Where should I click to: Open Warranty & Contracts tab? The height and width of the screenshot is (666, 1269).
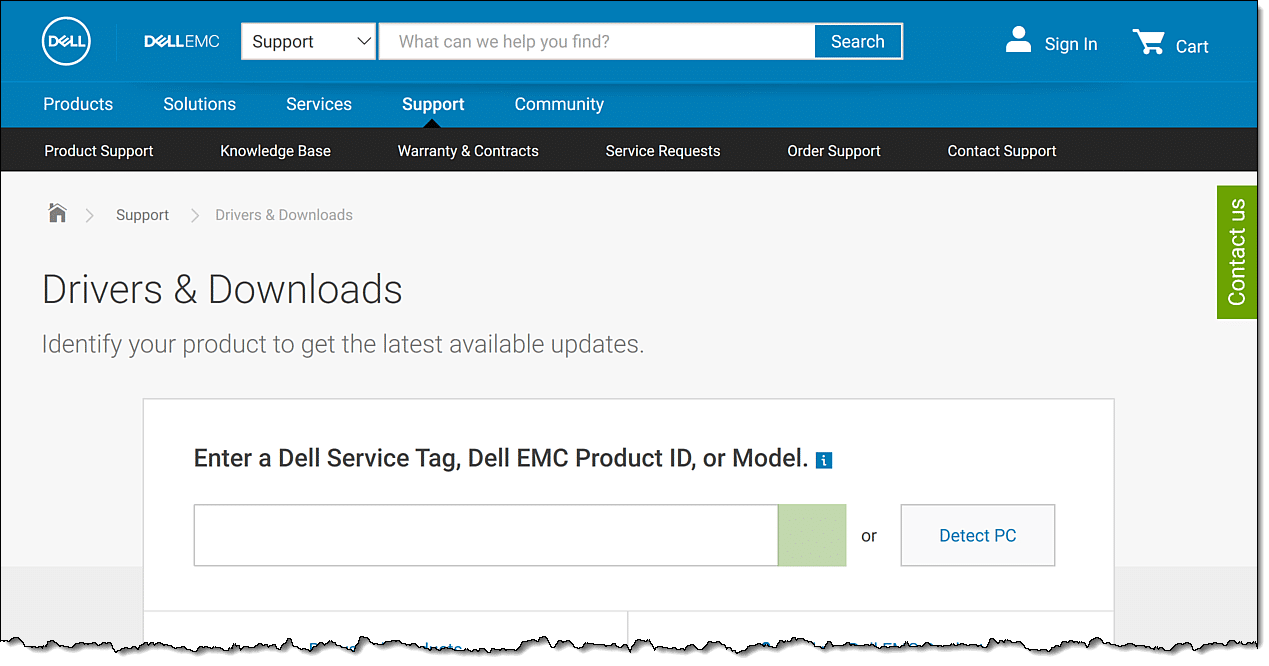[x=467, y=151]
